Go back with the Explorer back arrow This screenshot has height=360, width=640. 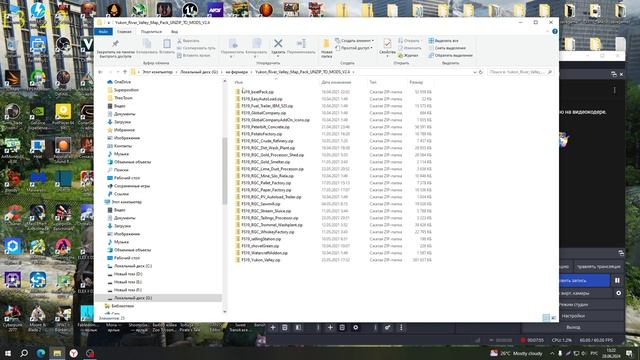[x=100, y=72]
